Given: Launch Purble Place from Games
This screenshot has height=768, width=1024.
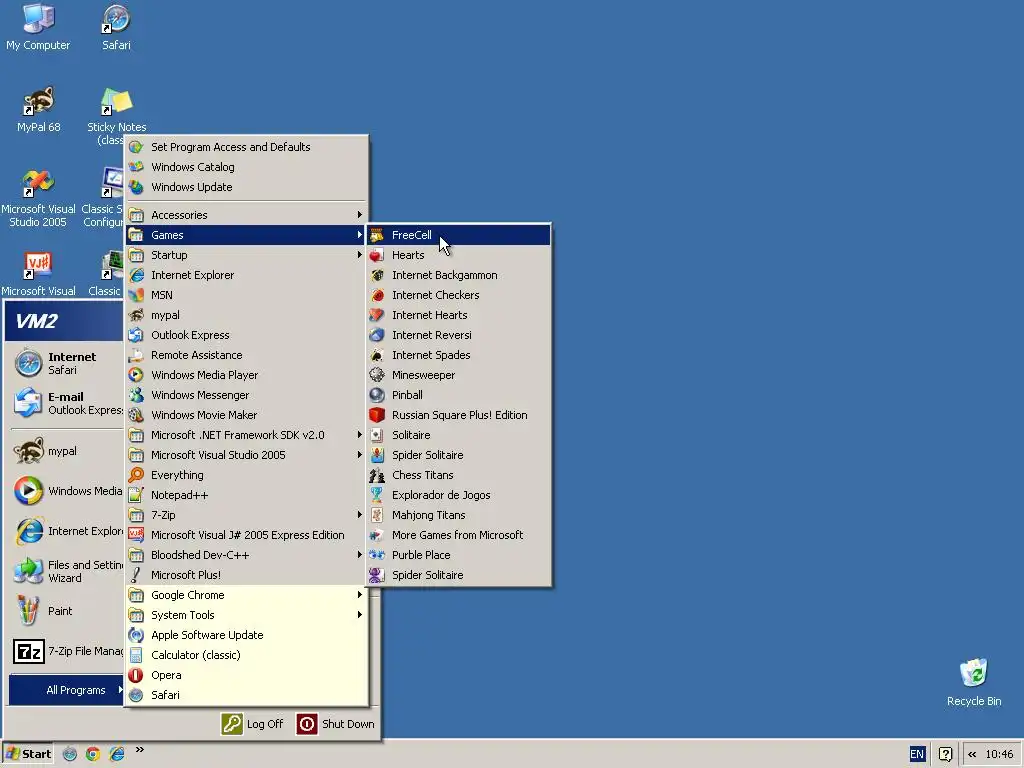Looking at the screenshot, I should click(x=459, y=555).
